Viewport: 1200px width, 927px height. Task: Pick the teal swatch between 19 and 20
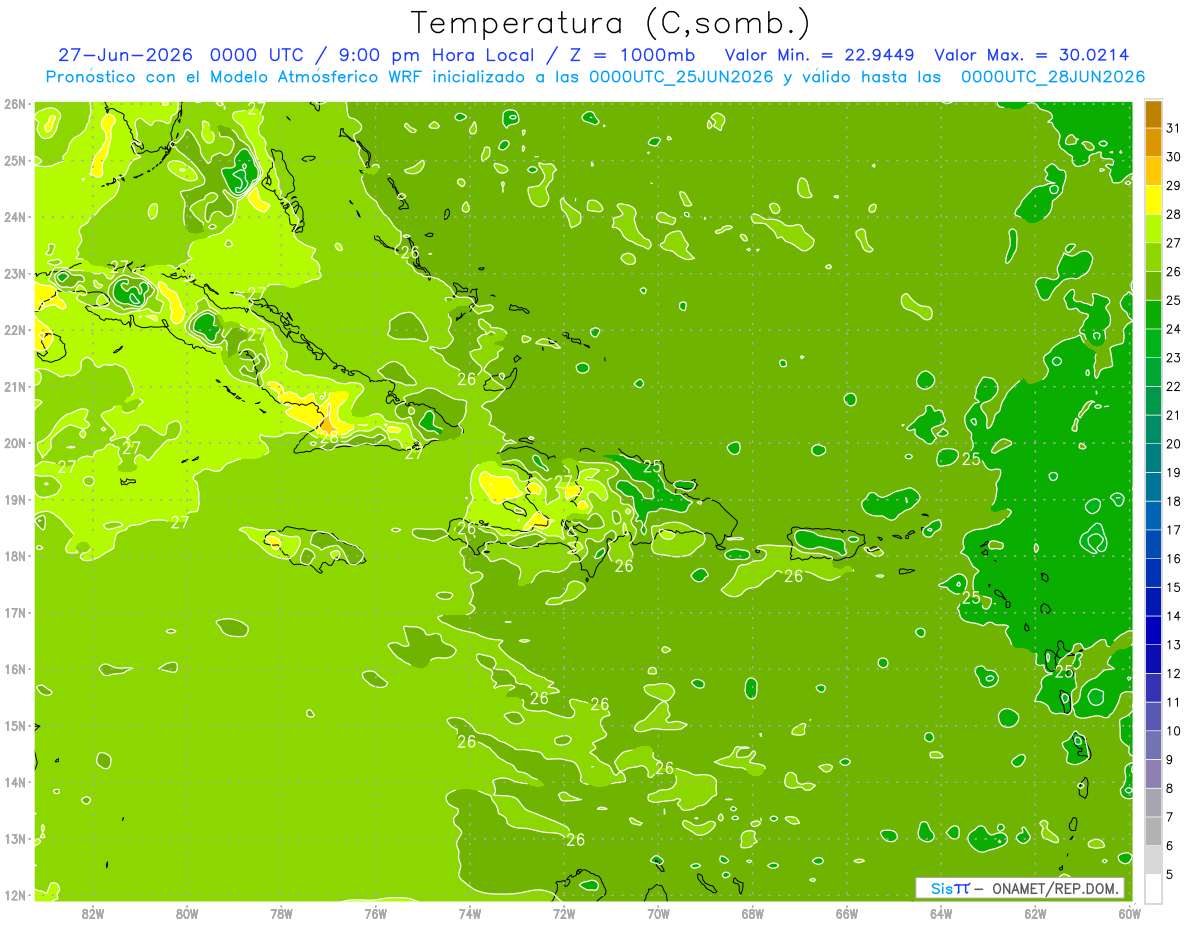[x=1153, y=459]
